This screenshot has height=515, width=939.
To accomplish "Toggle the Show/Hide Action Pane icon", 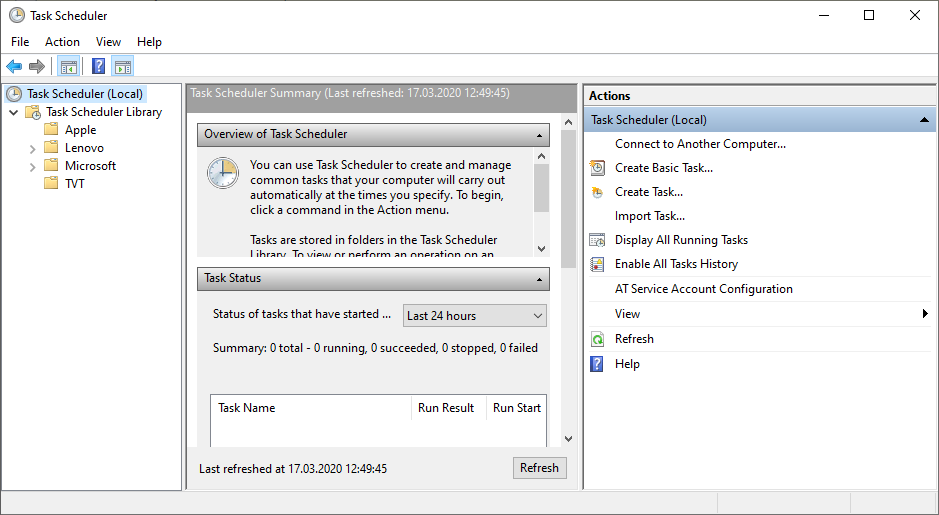I will tap(122, 67).
